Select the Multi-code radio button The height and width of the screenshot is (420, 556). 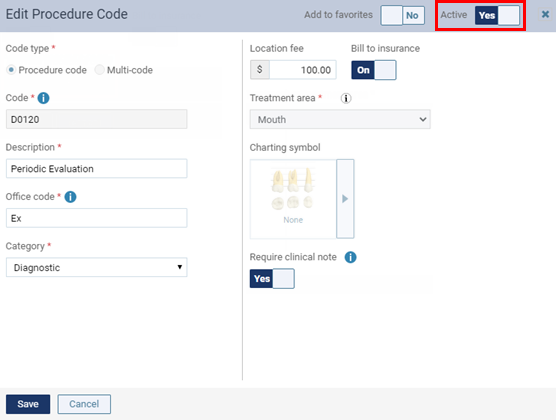pyautogui.click(x=100, y=70)
